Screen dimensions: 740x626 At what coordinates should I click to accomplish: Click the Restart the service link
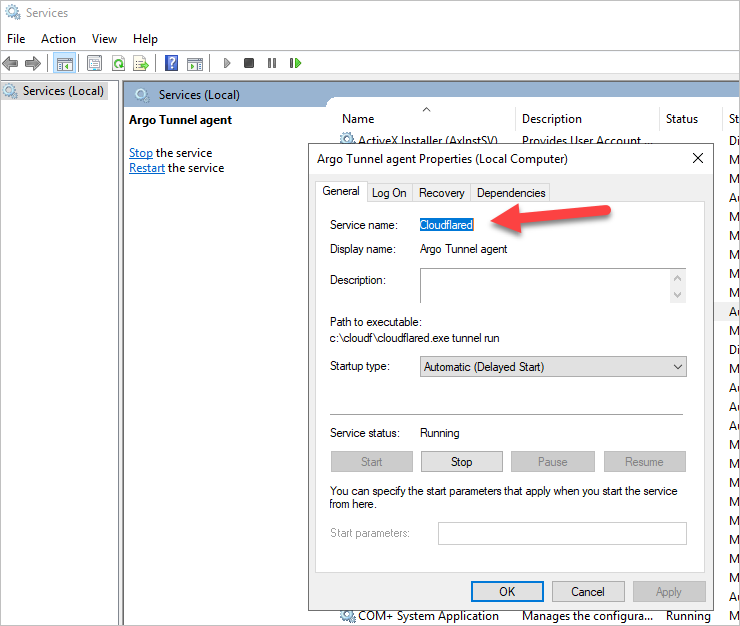(x=147, y=168)
